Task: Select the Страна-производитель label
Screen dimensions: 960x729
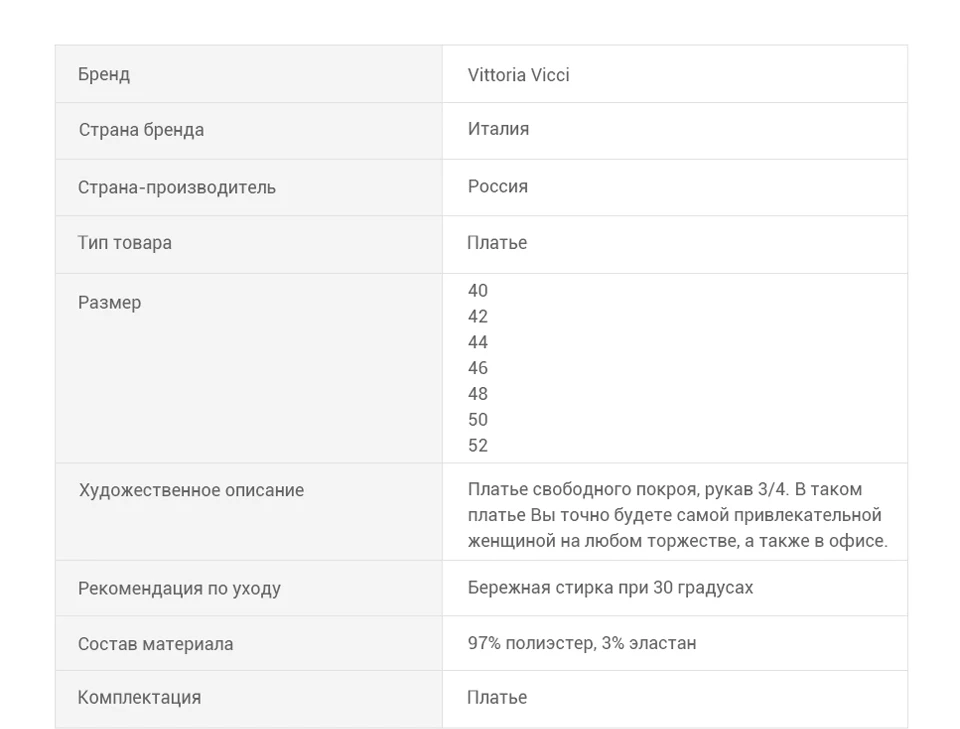Action: click(176, 187)
